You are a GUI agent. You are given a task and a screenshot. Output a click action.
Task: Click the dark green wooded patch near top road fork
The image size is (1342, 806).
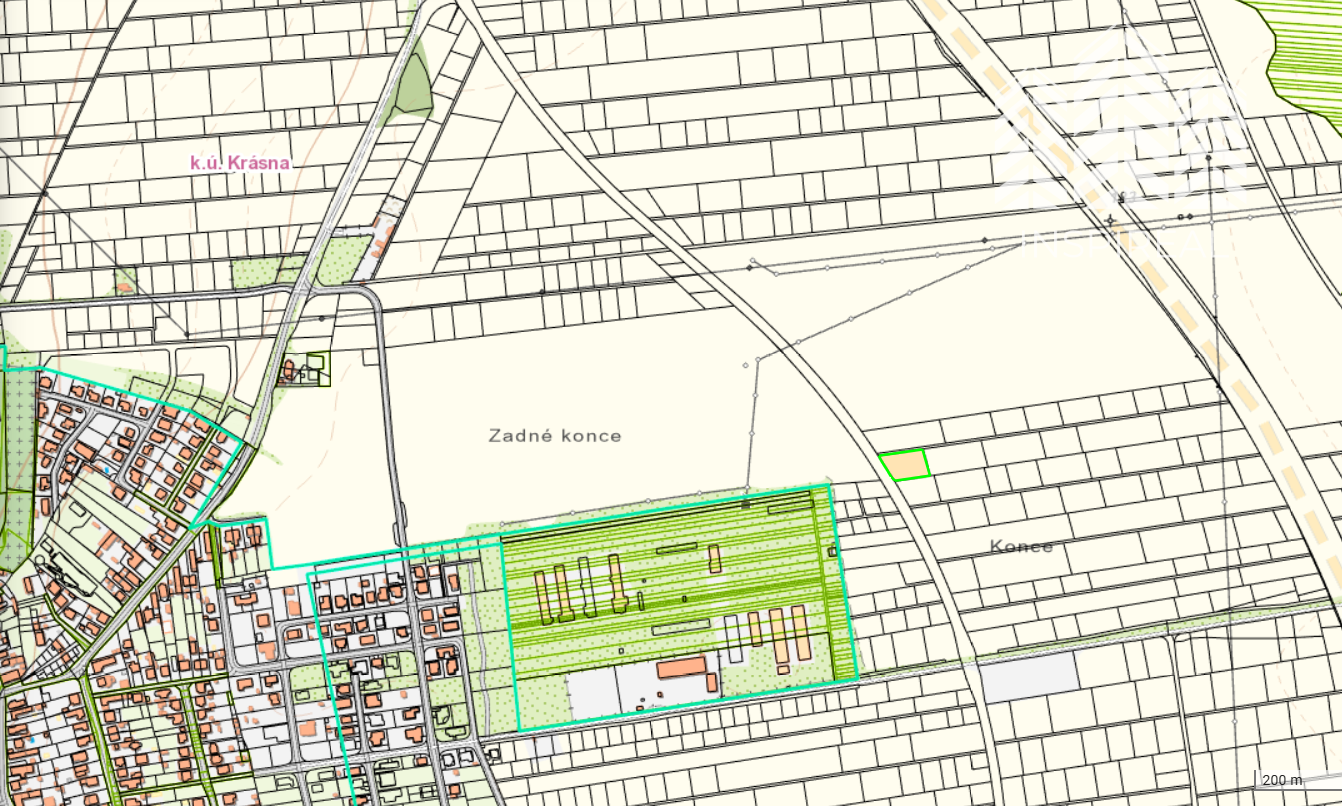click(x=412, y=85)
